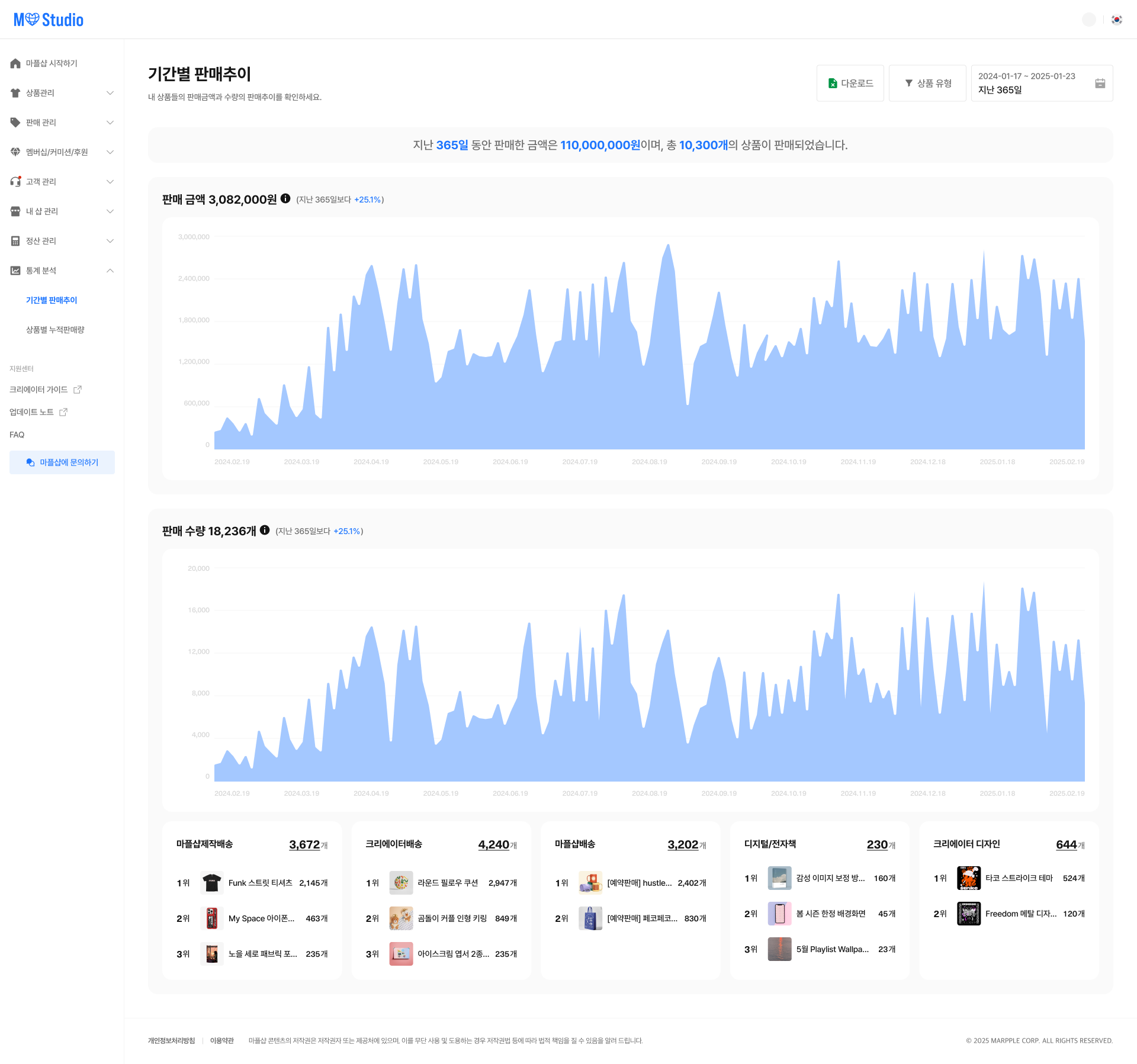Collapse the 통계 분석 section
This screenshot has width=1137, height=1064.
(110, 271)
